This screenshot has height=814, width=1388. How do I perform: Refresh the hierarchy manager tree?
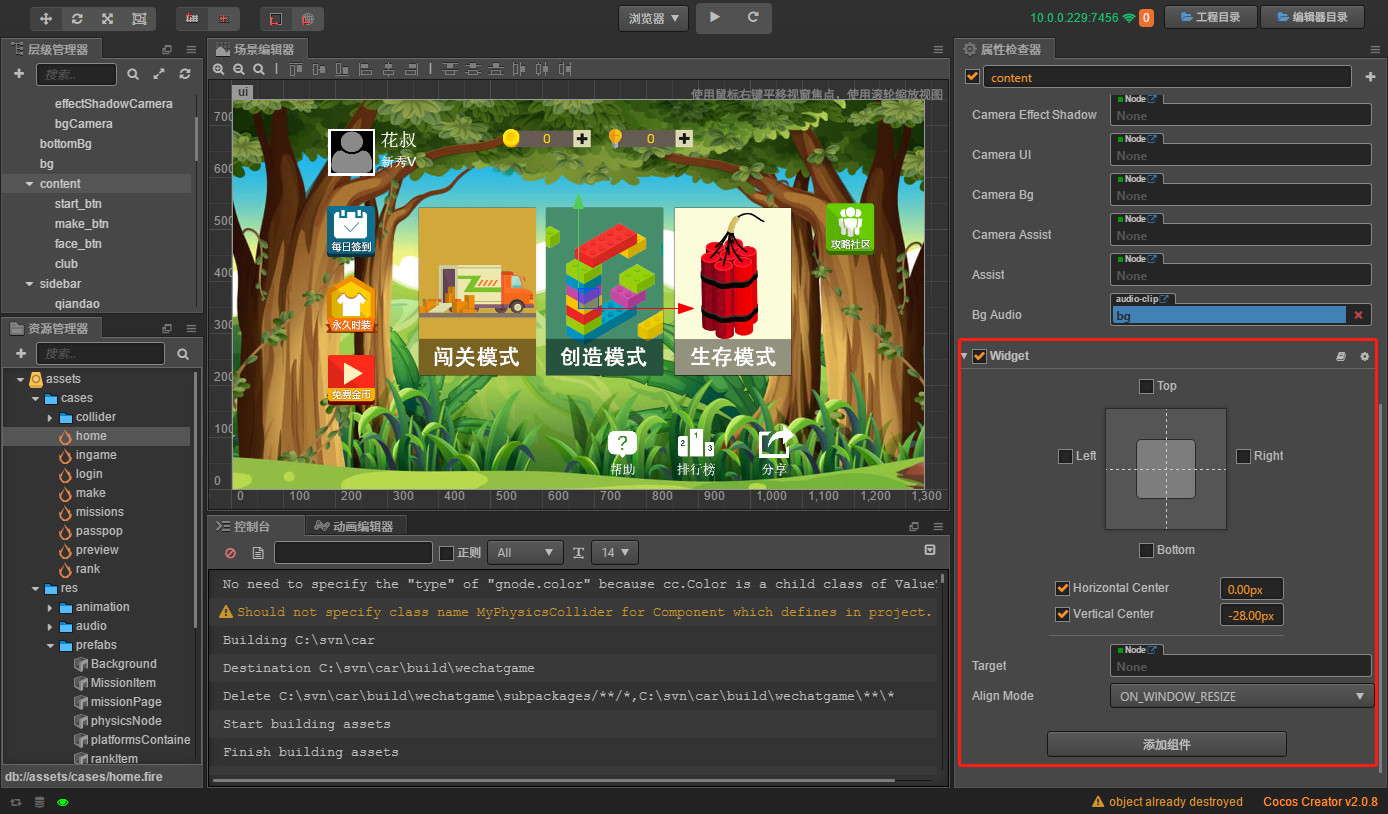[x=186, y=74]
